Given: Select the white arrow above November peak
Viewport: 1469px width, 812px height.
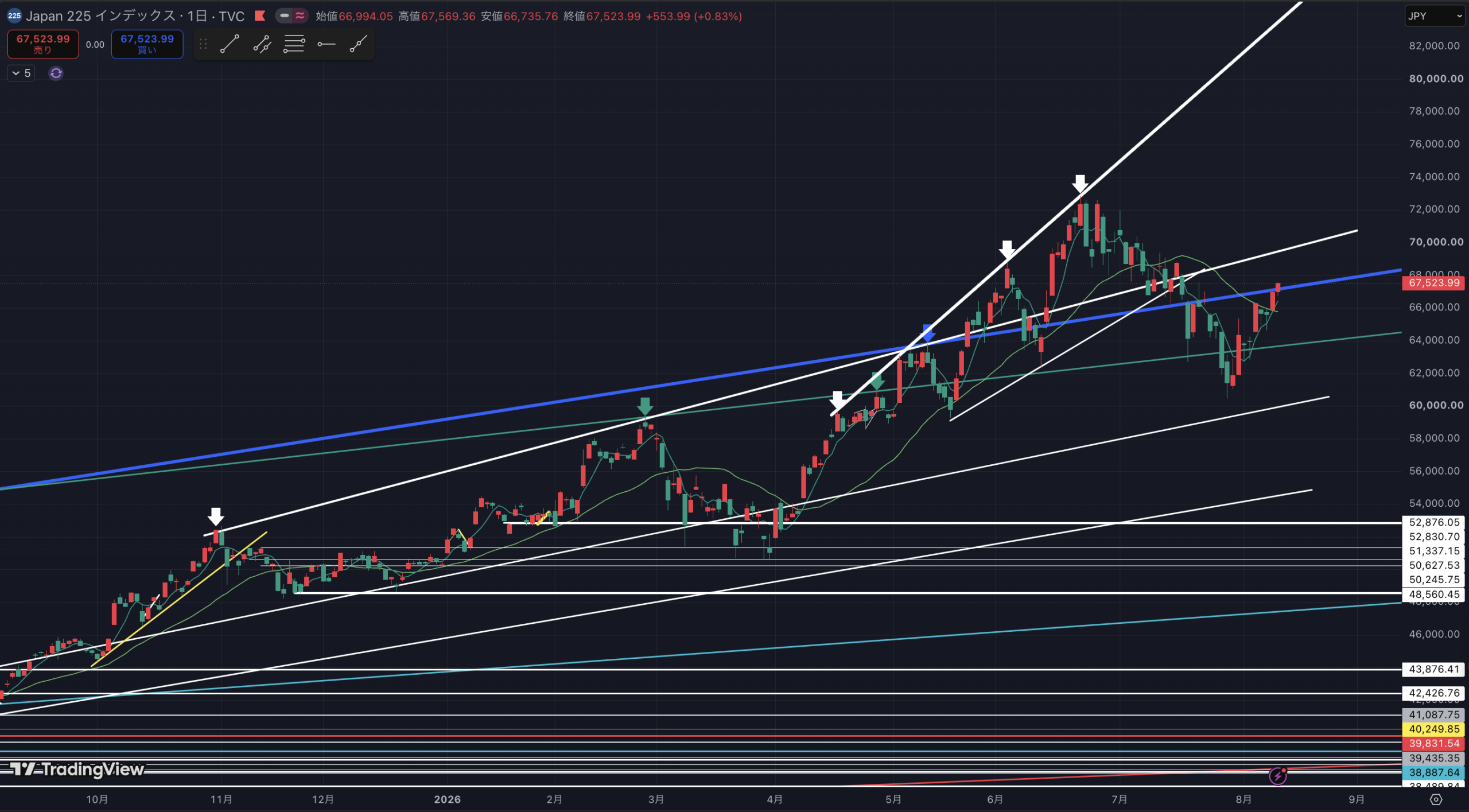Looking at the screenshot, I should click(x=216, y=516).
